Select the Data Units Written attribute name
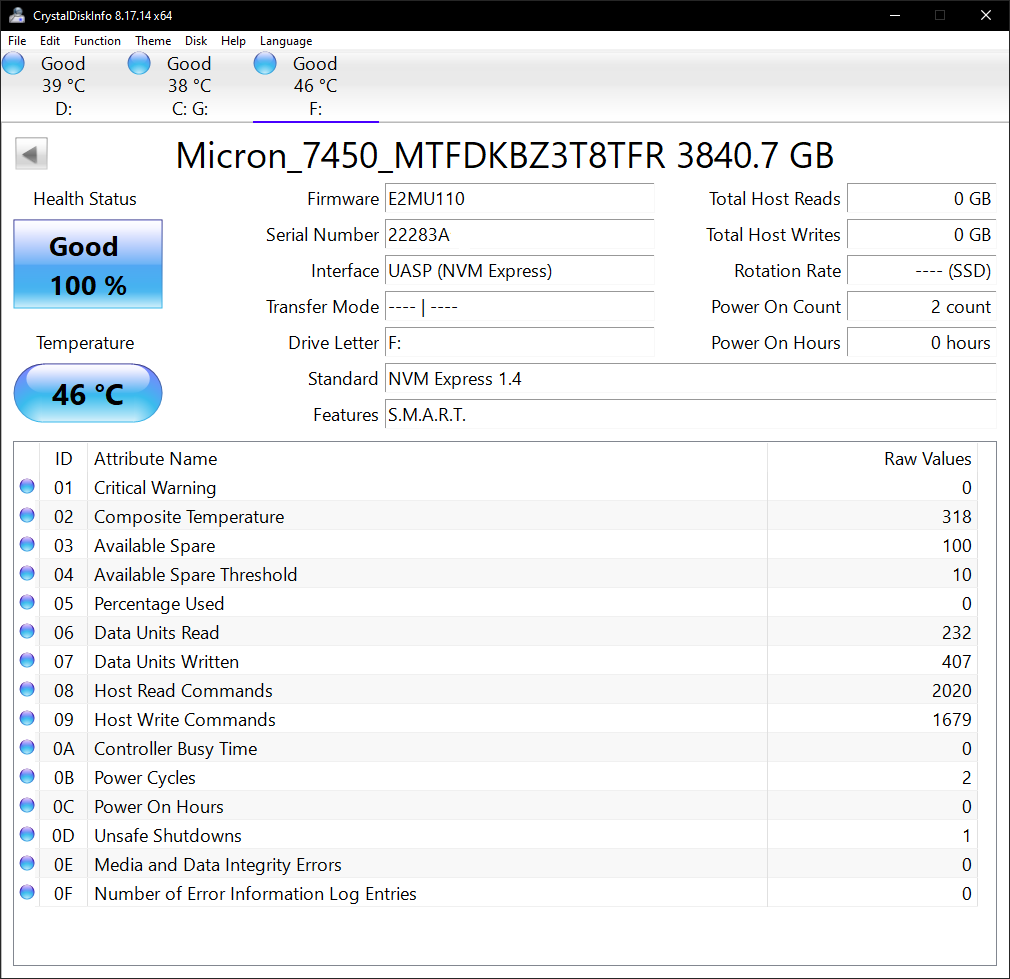1010x979 pixels. 166,661
